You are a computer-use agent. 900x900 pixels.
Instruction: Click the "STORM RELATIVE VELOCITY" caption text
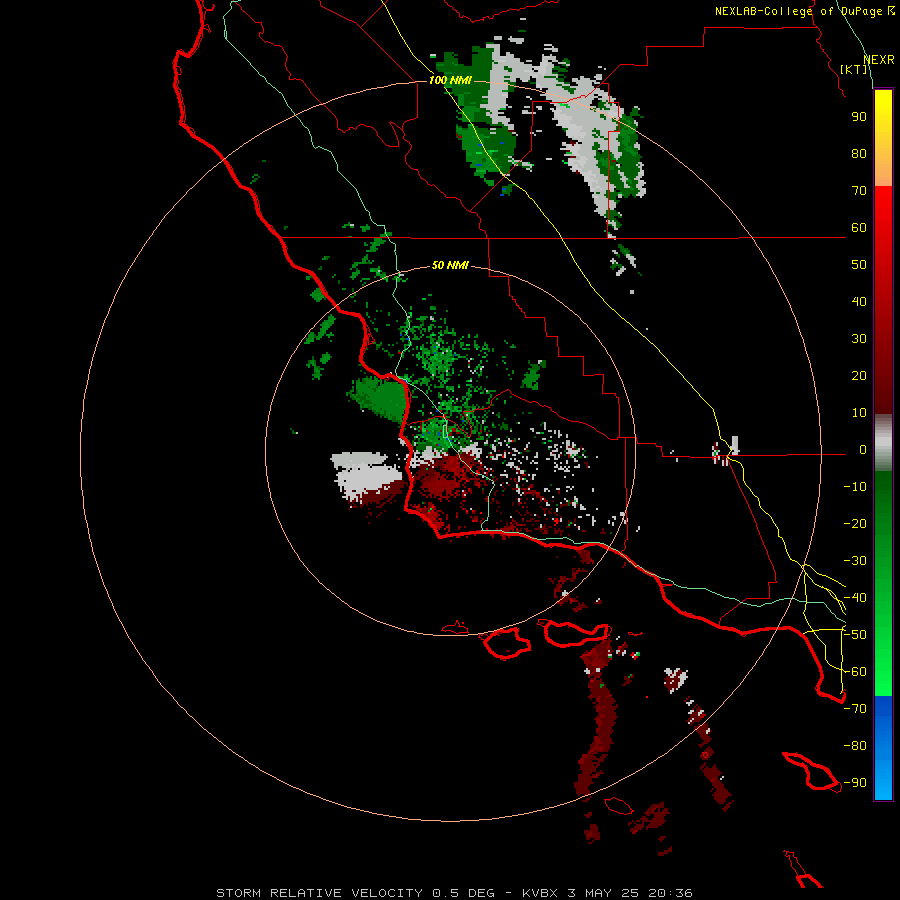click(319, 893)
